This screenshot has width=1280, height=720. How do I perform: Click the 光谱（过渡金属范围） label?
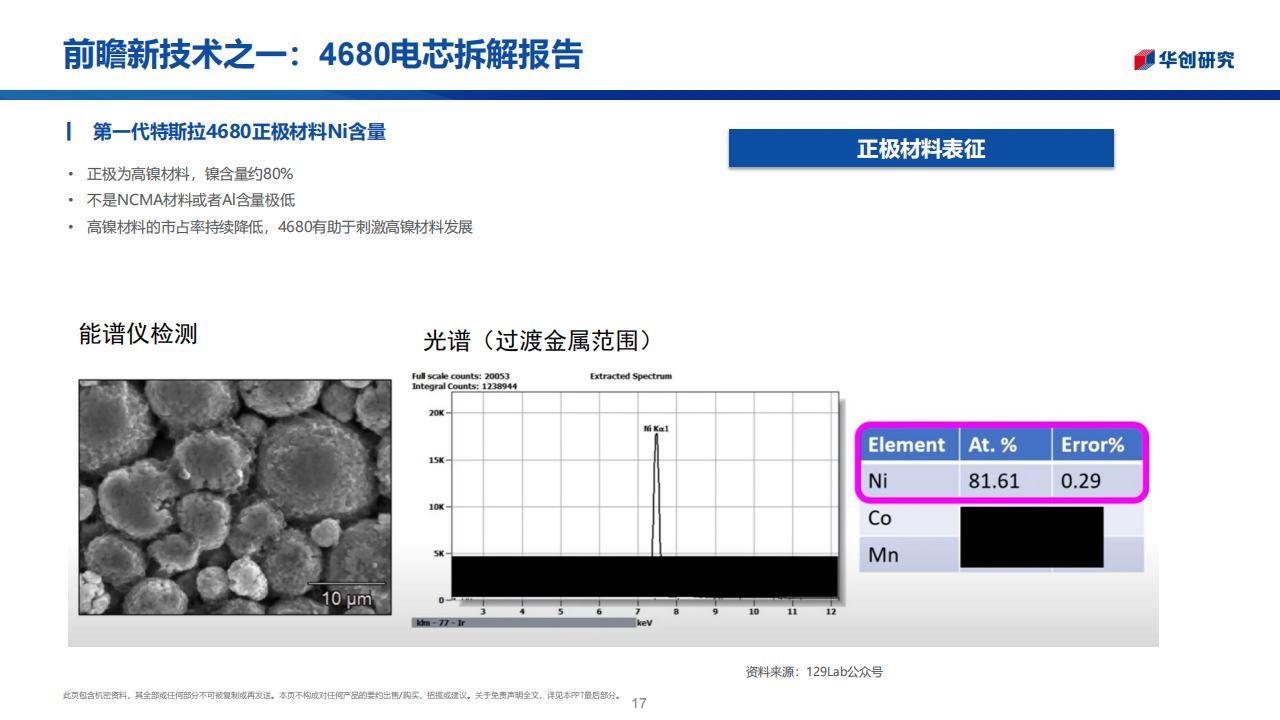click(x=540, y=341)
